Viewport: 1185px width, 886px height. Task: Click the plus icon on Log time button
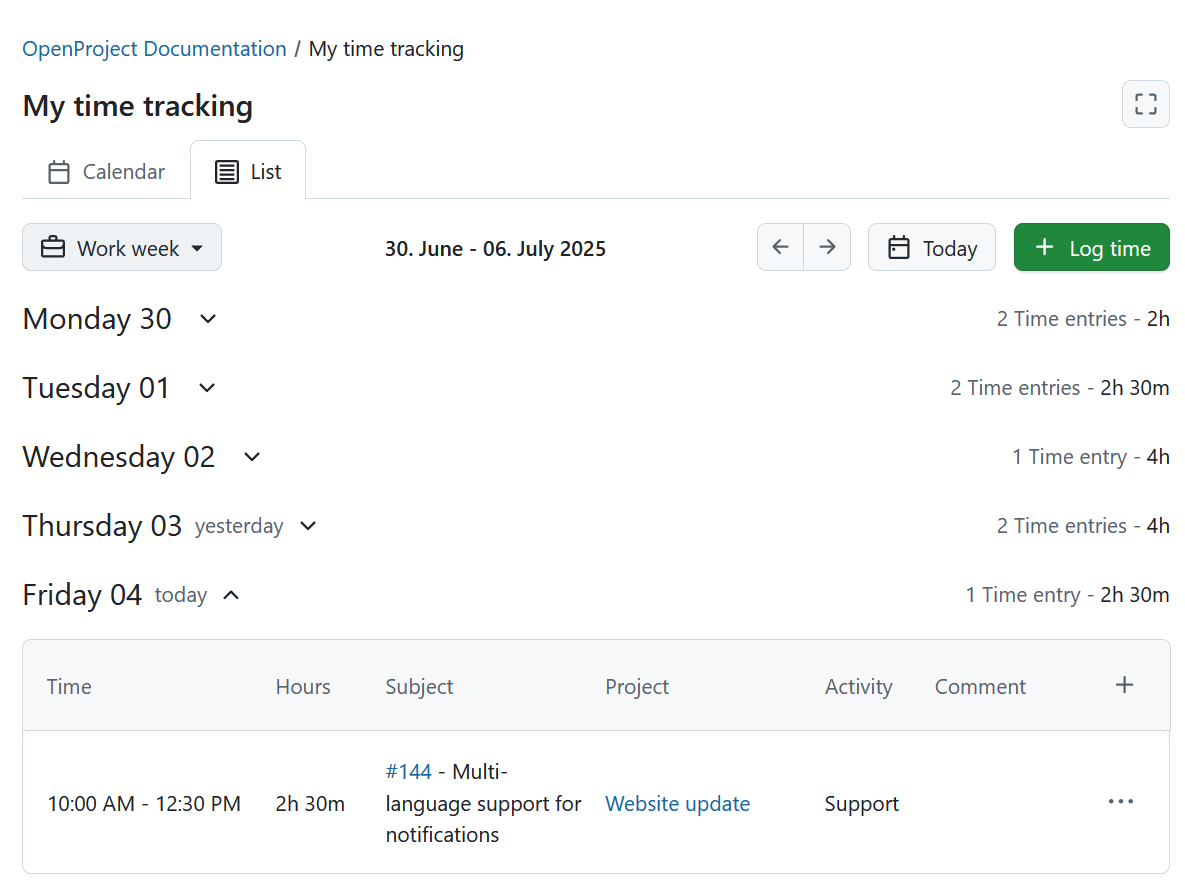point(1046,247)
